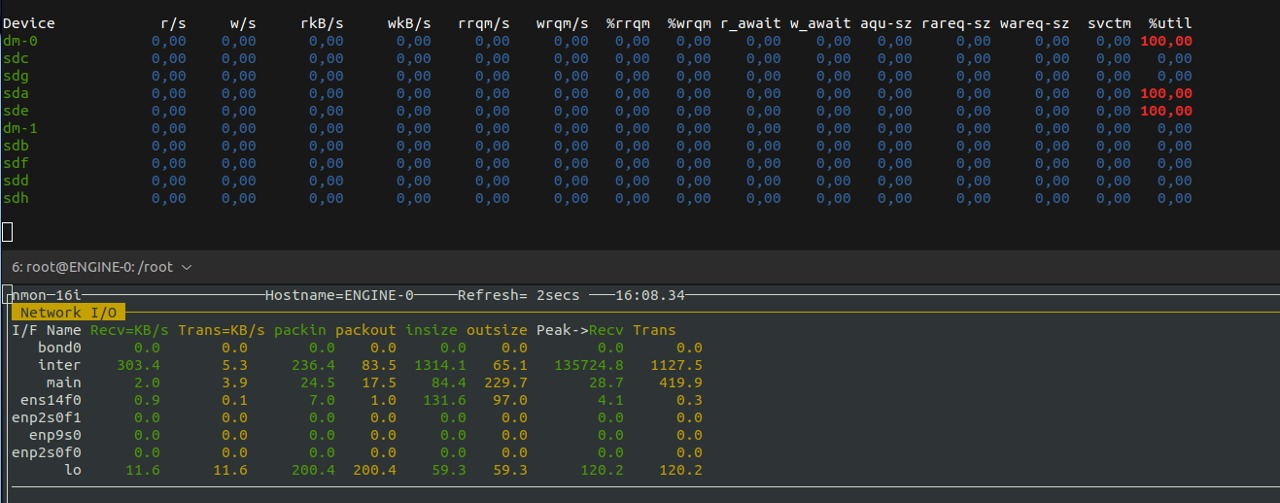The image size is (1280, 503).
Task: Click the rkB/s column header
Action: pos(322,23)
